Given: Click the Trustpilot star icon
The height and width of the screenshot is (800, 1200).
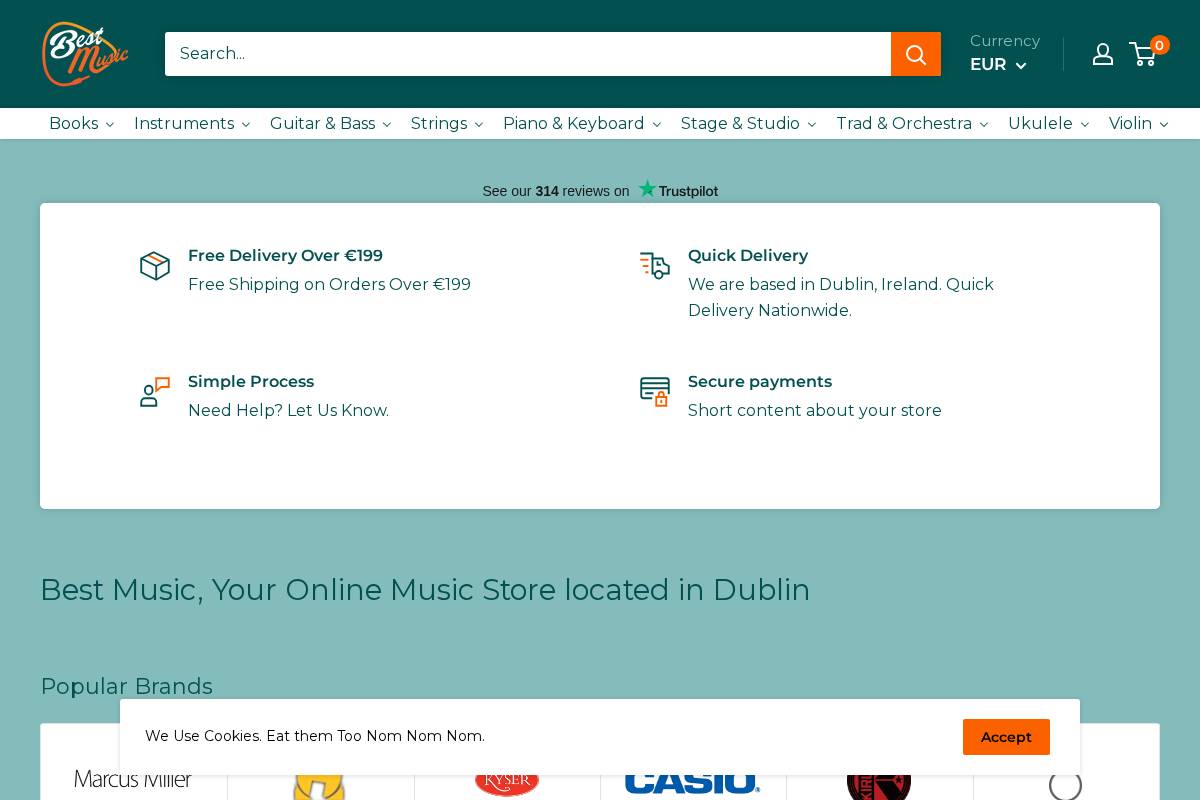Looking at the screenshot, I should [x=647, y=188].
